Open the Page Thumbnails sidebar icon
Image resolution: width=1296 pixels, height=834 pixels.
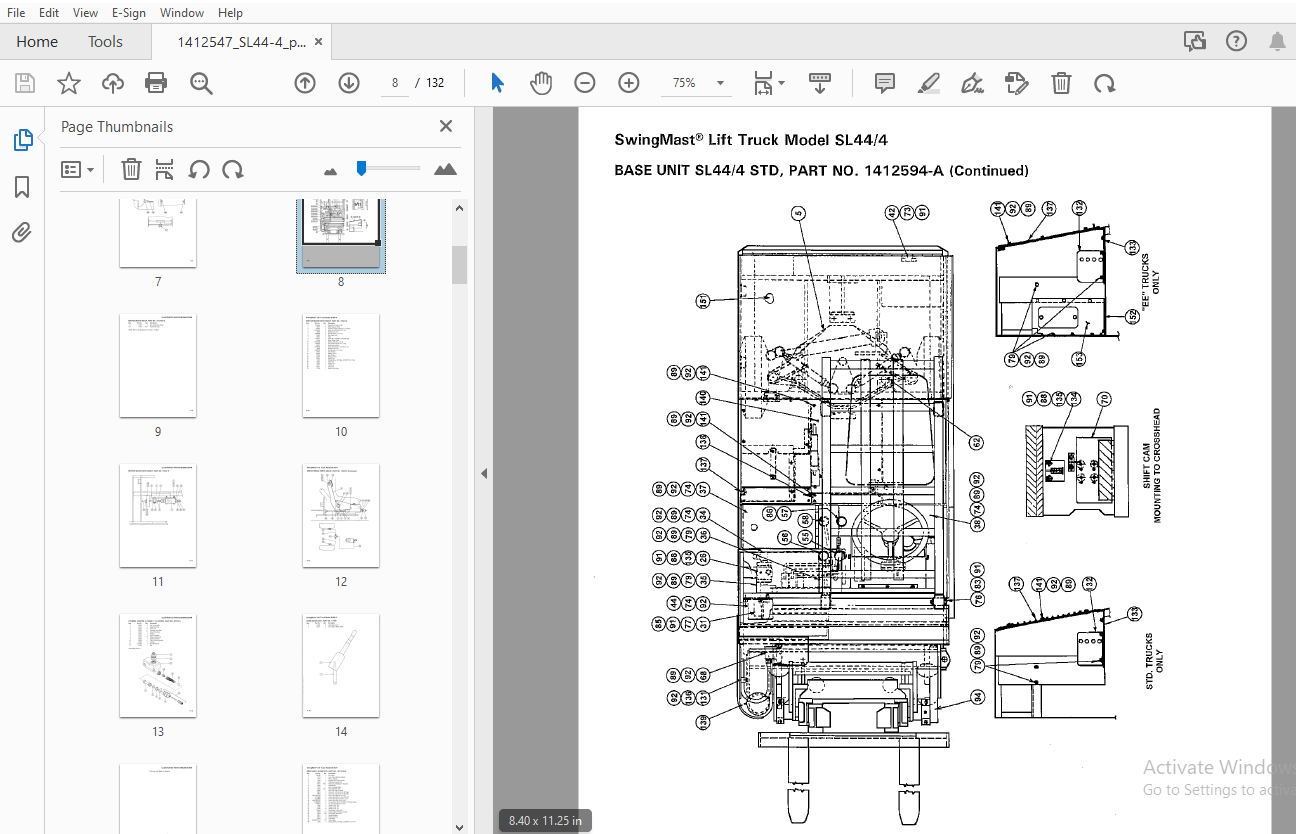[x=23, y=141]
